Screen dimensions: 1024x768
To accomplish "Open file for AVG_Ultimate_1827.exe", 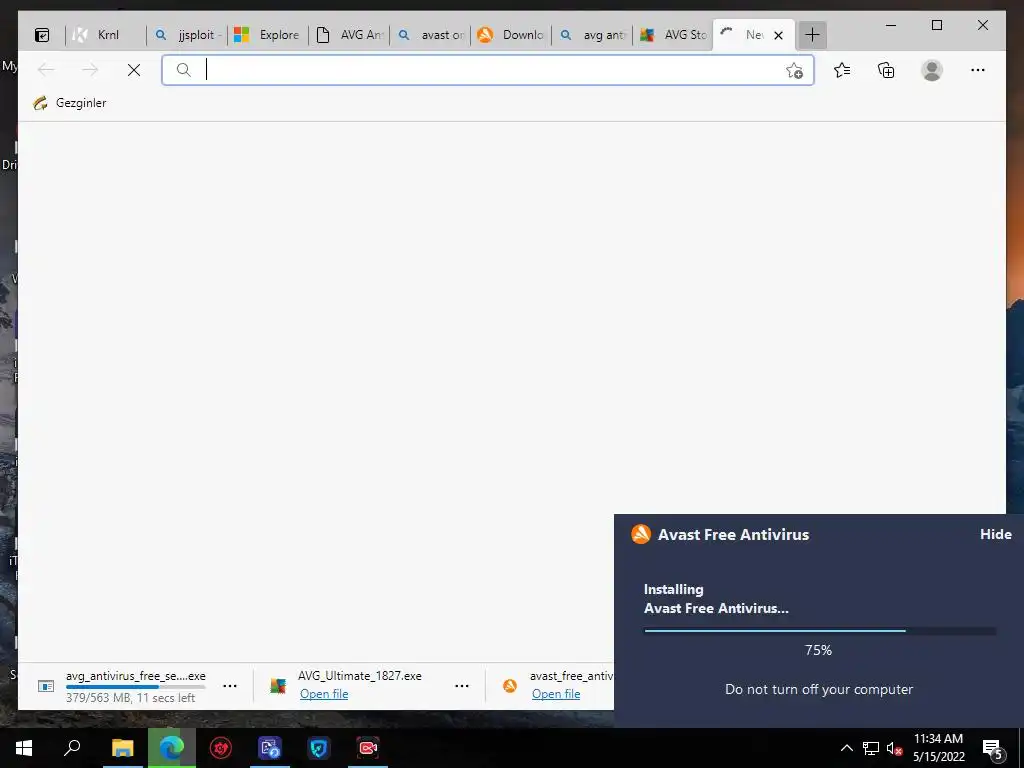I will pyautogui.click(x=324, y=694).
